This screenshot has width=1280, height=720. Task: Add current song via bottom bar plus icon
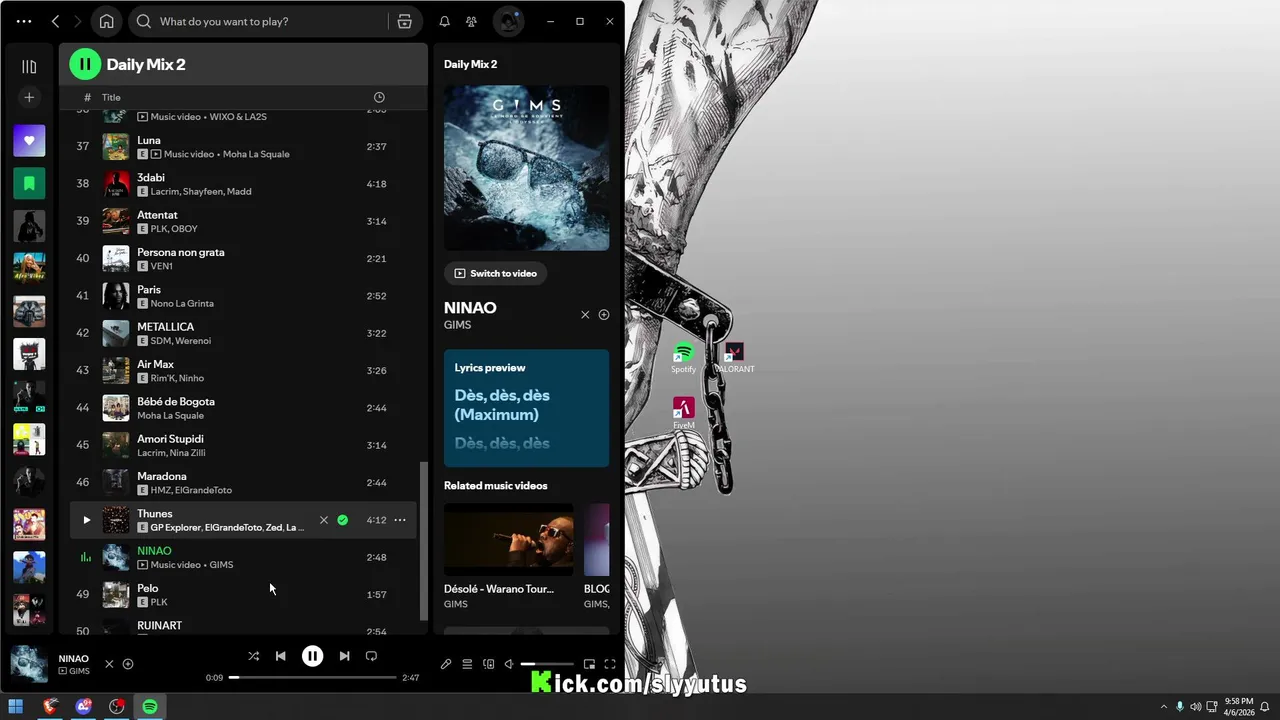[128, 664]
